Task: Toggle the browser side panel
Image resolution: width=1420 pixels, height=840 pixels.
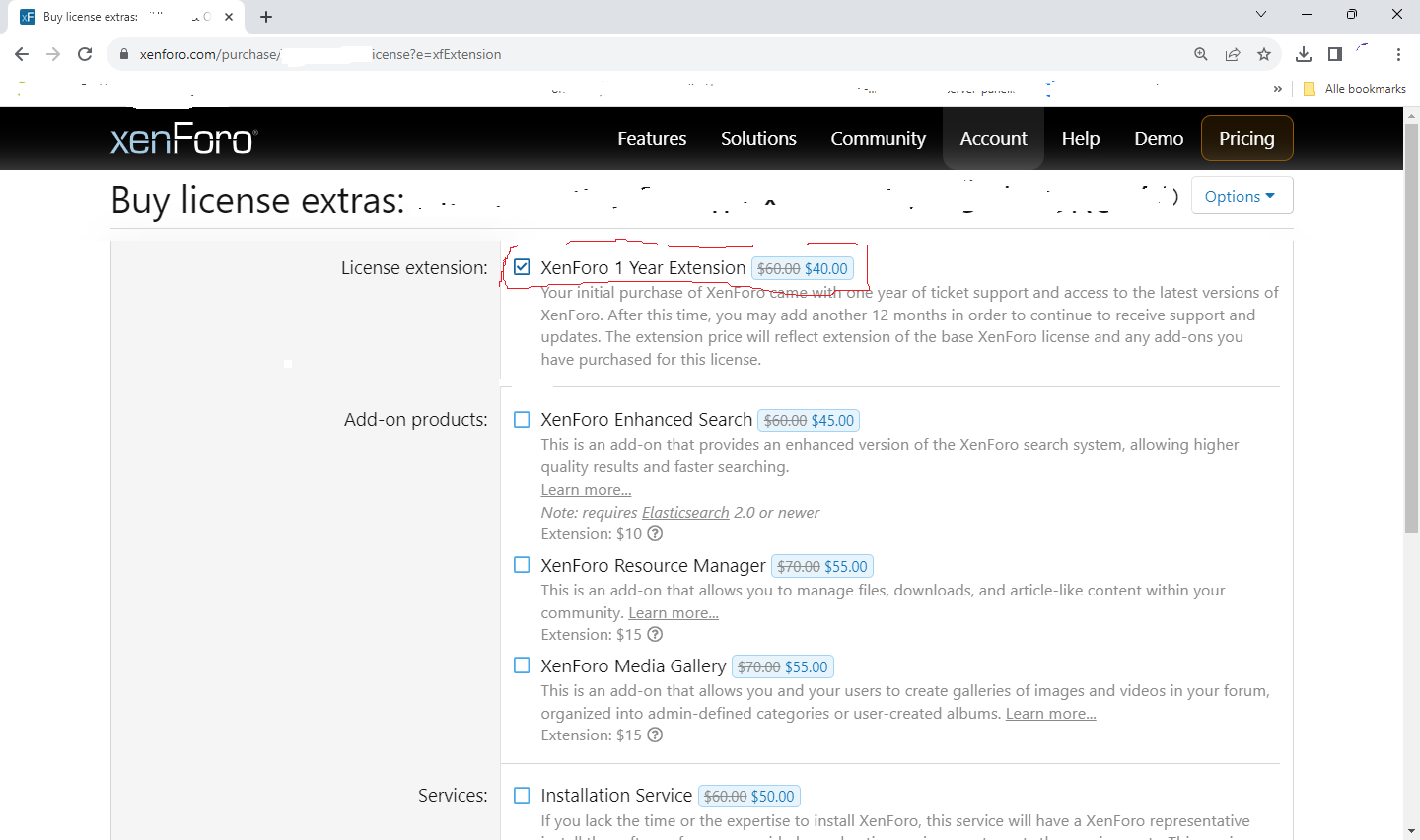Action: [1335, 54]
